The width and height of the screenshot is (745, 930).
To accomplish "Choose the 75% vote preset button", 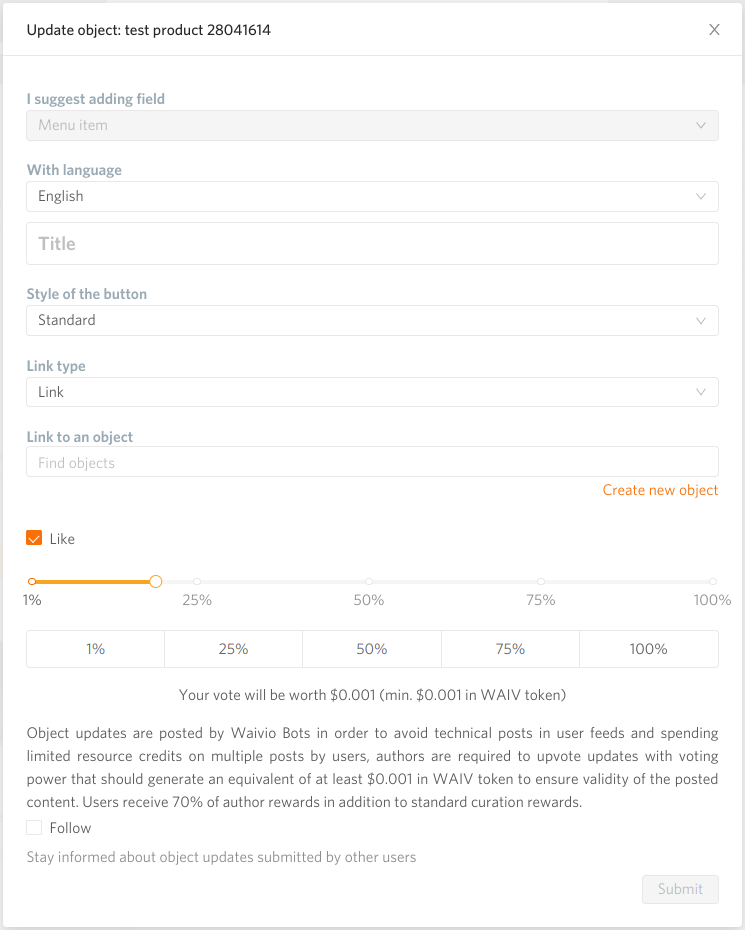I will pyautogui.click(x=510, y=649).
